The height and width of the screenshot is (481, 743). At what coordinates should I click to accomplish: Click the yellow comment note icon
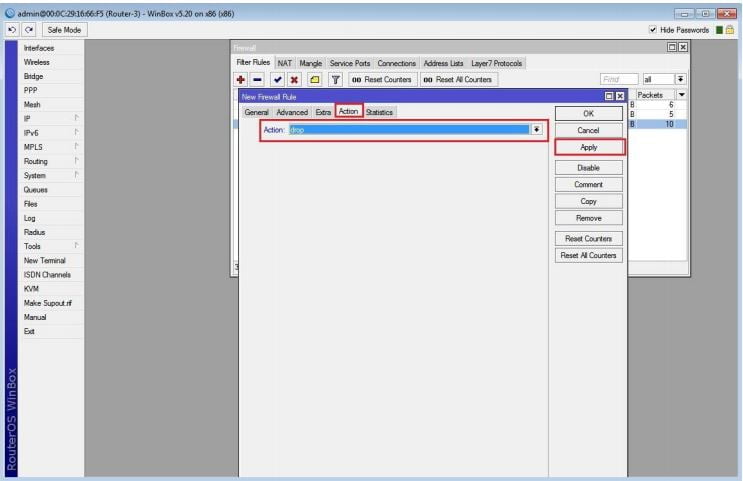(x=314, y=79)
